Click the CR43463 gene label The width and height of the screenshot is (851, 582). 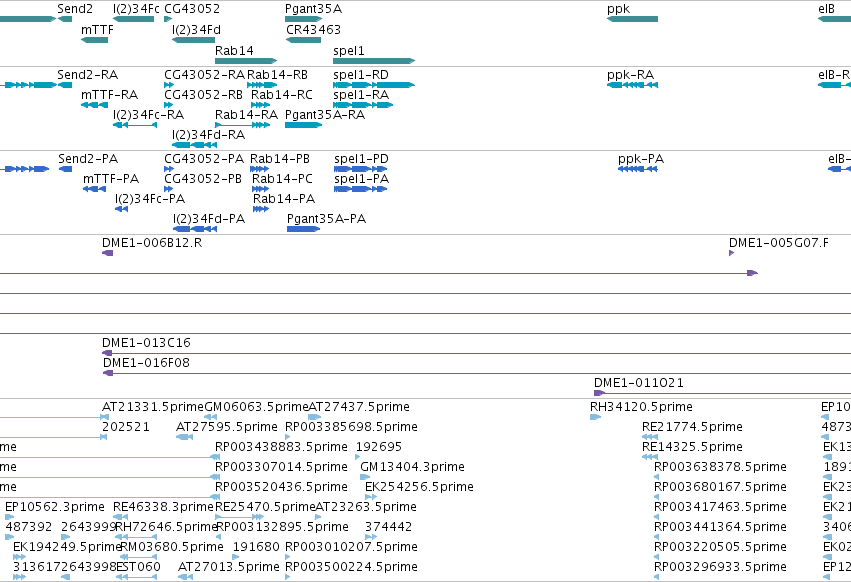313,30
